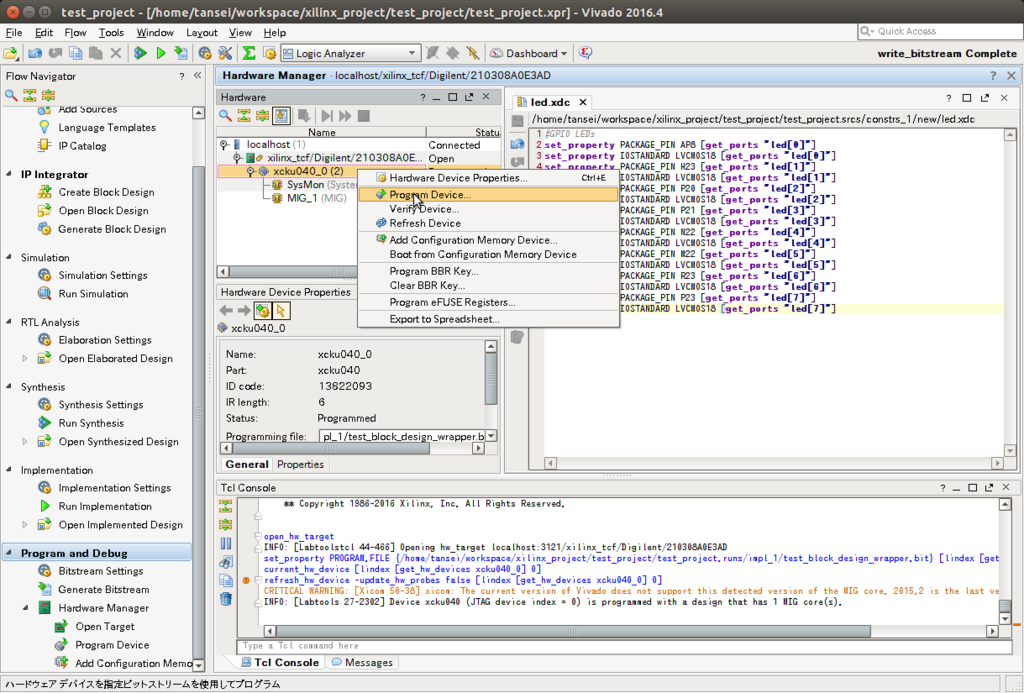Click Create Block Design in Flow Navigator
Screen dimensions: 1024x693
tap(106, 192)
